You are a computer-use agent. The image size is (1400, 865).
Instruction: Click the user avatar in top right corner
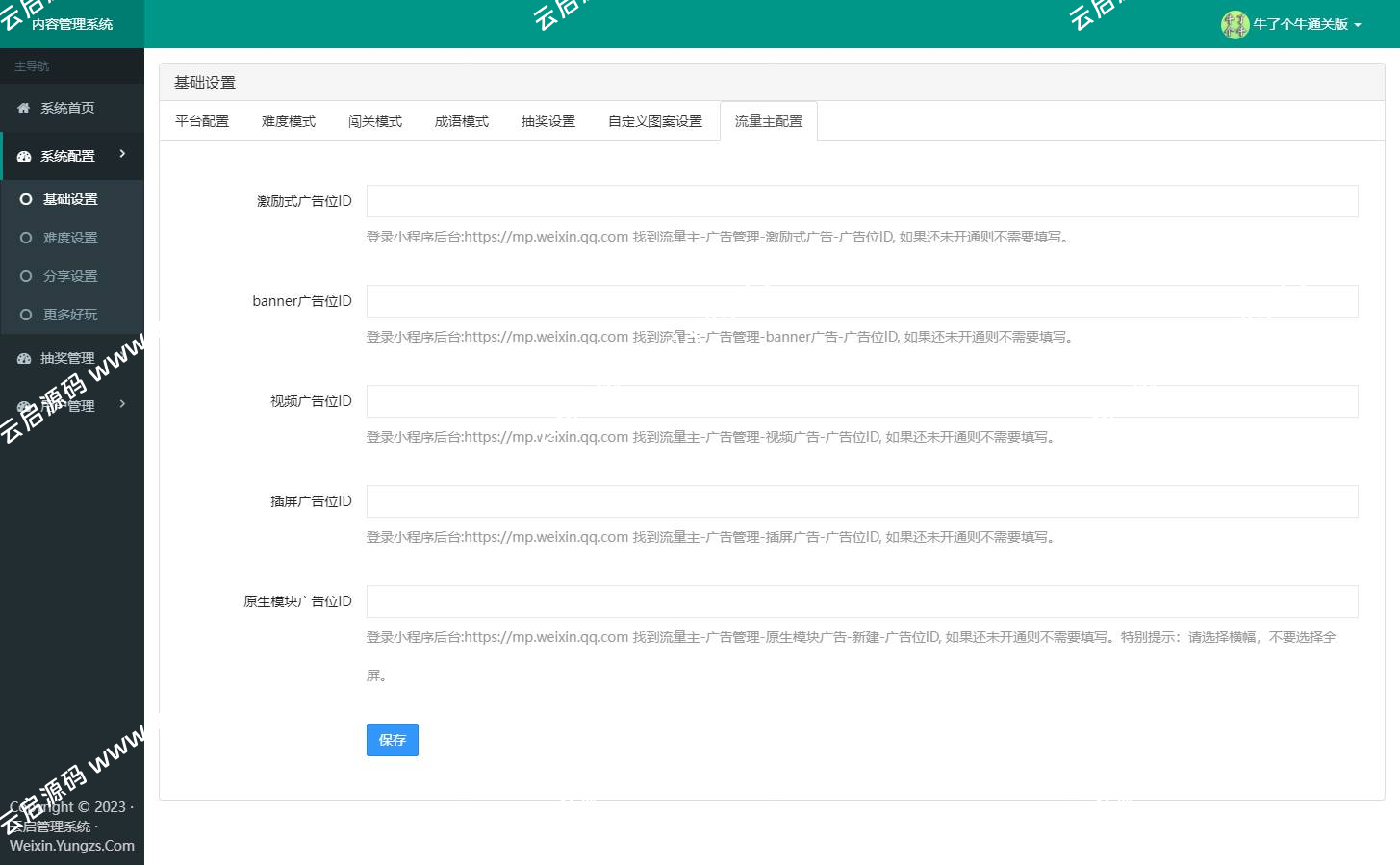click(x=1235, y=24)
